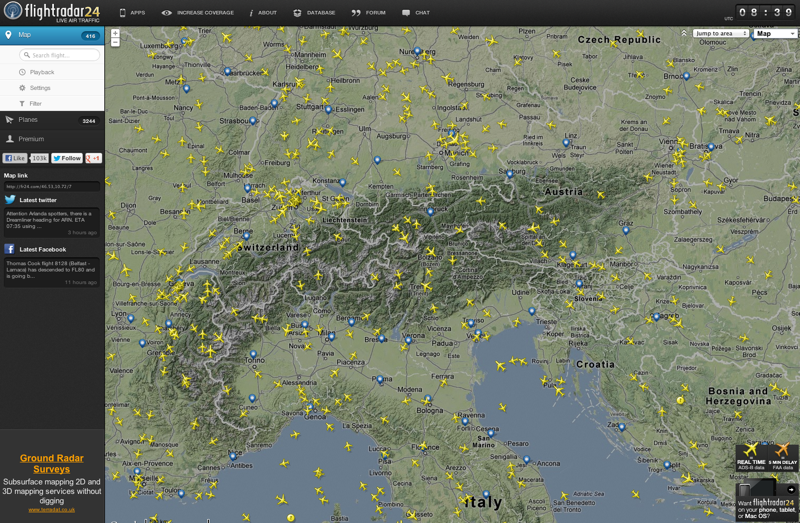800x523 pixels.
Task: Click the Premium user icon
Action: pyautogui.click(x=9, y=139)
